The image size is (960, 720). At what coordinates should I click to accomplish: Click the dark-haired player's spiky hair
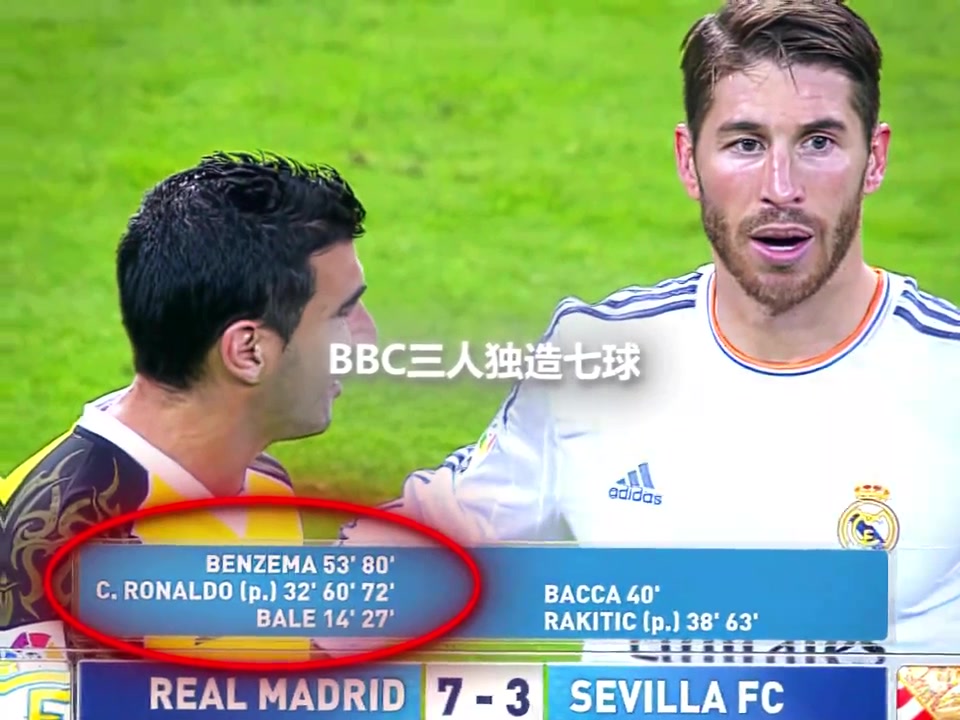pos(239,245)
